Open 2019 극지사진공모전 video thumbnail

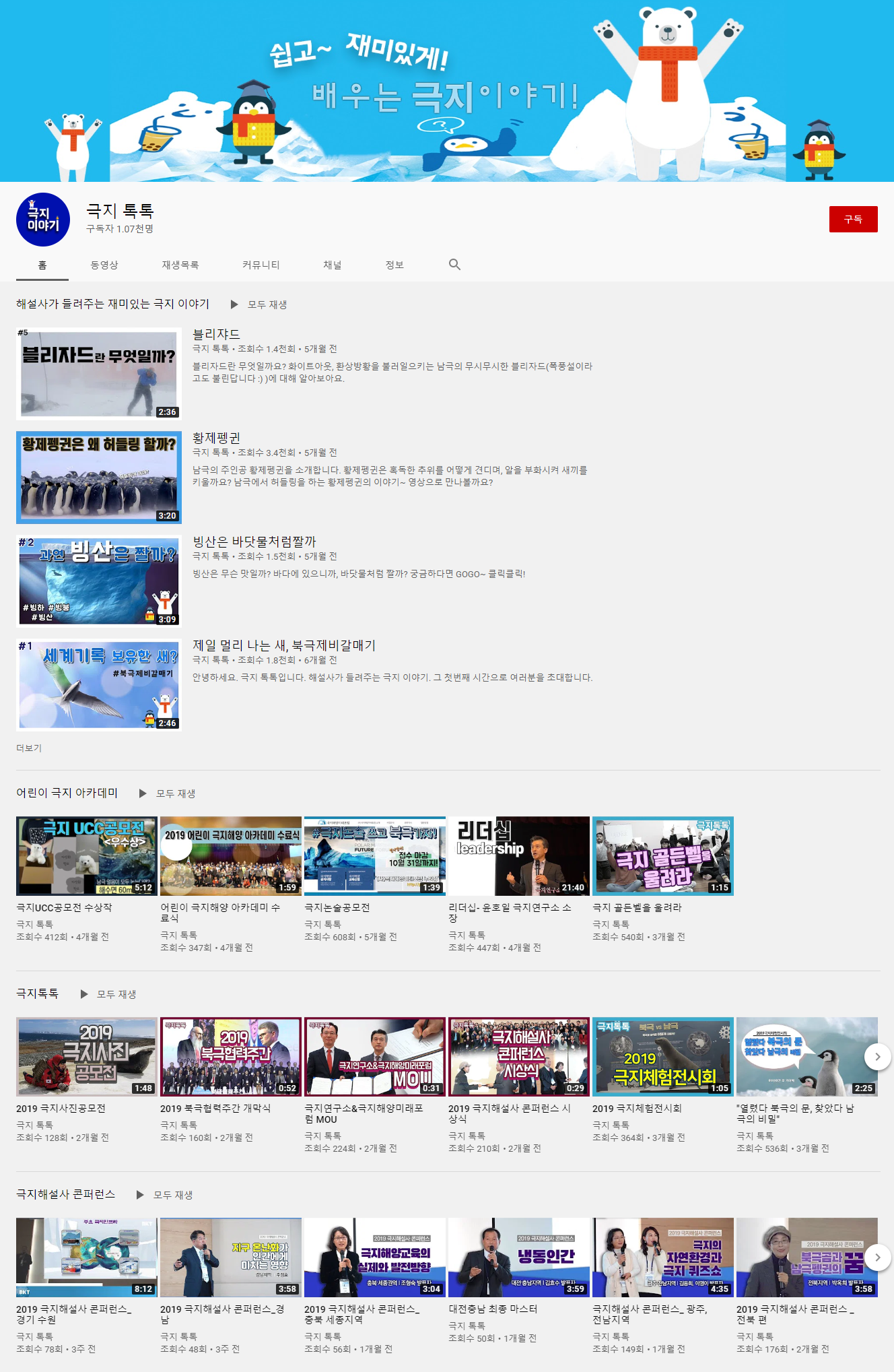click(x=87, y=1057)
